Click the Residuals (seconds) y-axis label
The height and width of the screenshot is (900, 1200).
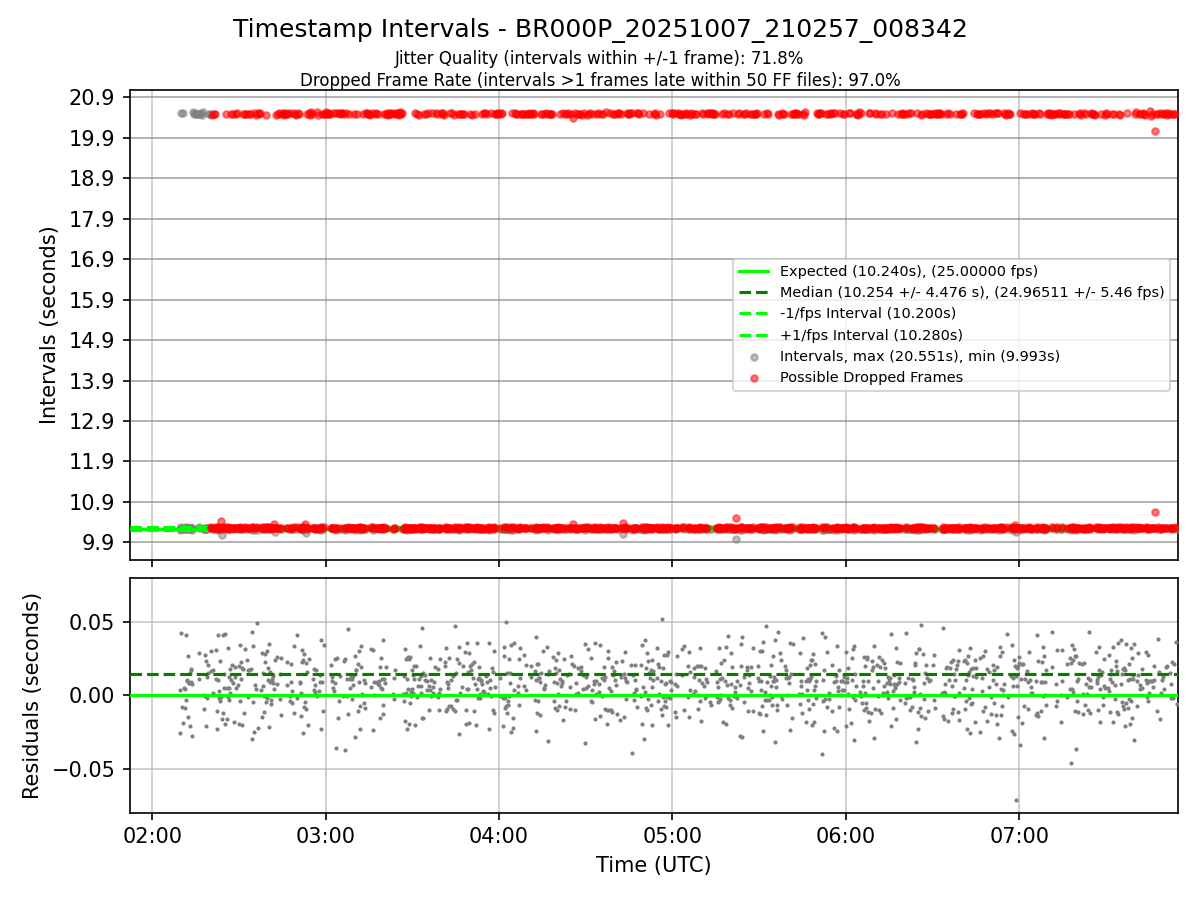[31, 696]
